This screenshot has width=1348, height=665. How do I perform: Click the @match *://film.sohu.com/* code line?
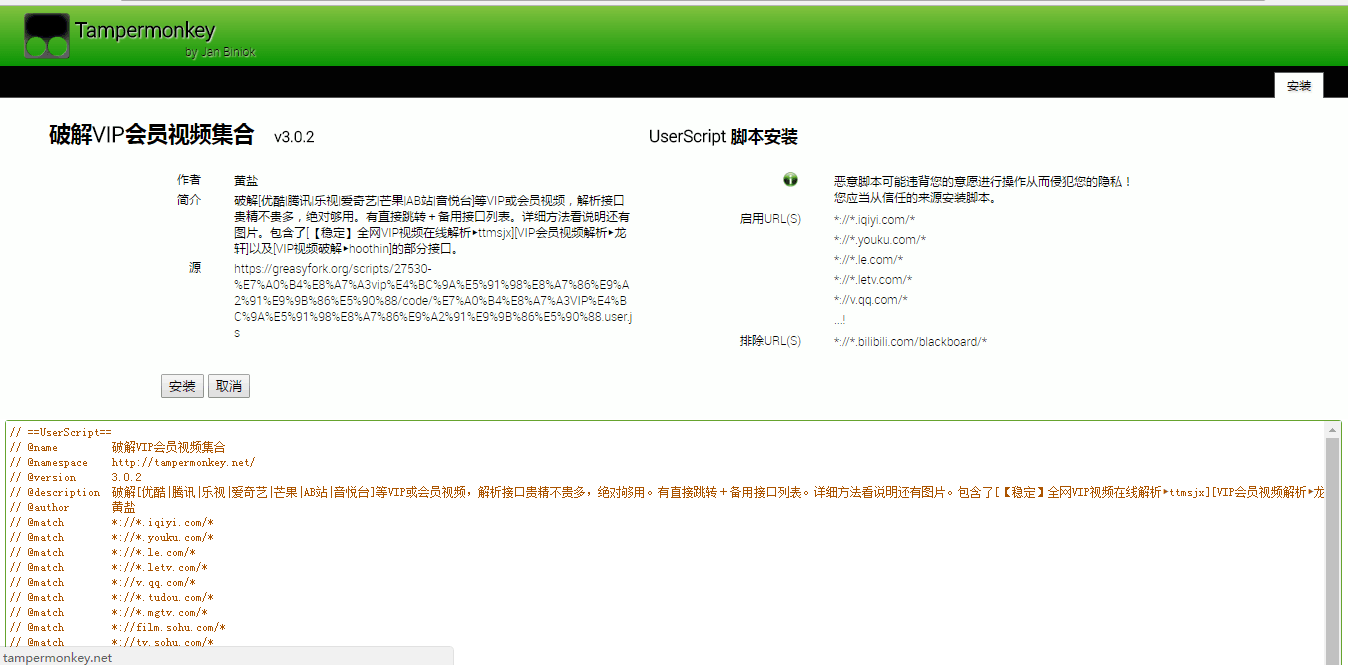(x=118, y=627)
